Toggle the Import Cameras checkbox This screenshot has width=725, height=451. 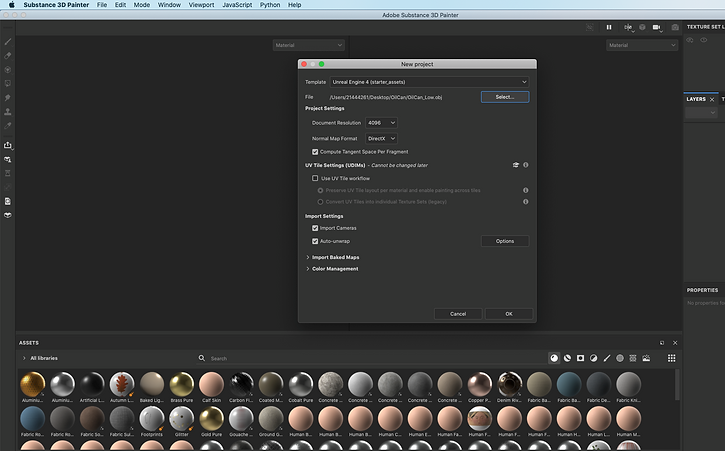pyautogui.click(x=315, y=228)
